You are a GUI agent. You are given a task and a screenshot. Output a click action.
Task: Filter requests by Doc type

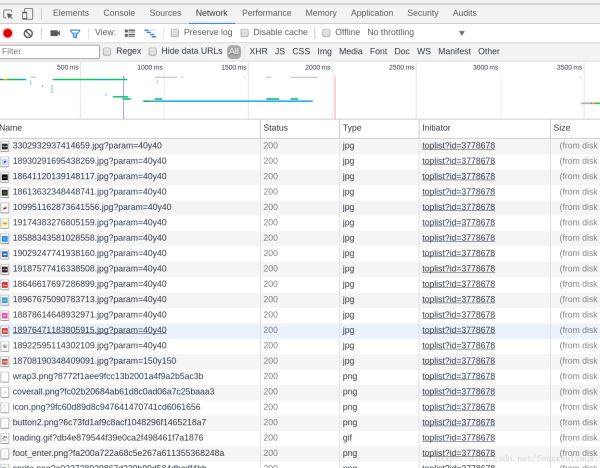pyautogui.click(x=402, y=51)
